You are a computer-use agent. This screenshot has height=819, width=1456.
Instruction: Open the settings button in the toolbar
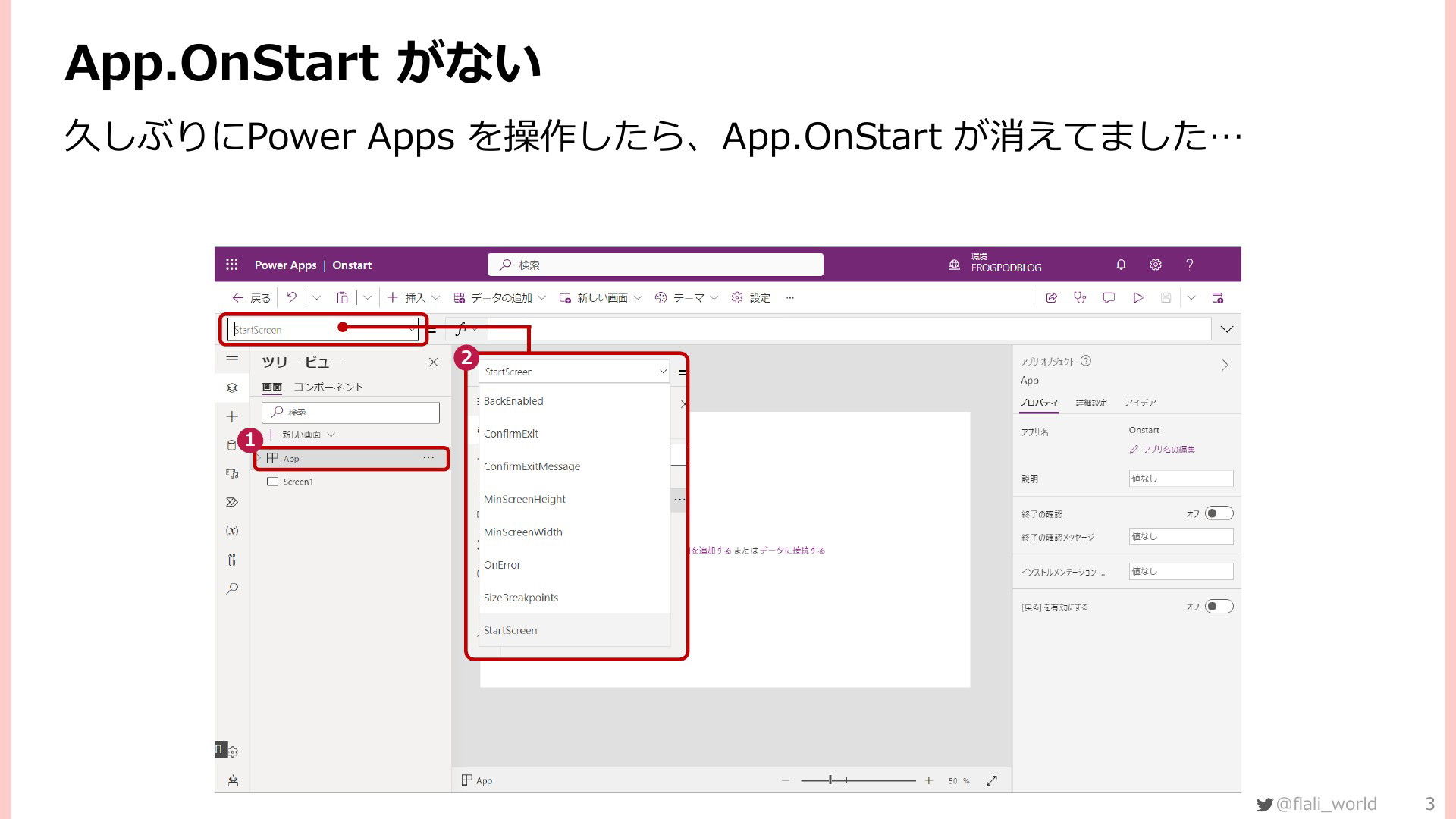[751, 298]
